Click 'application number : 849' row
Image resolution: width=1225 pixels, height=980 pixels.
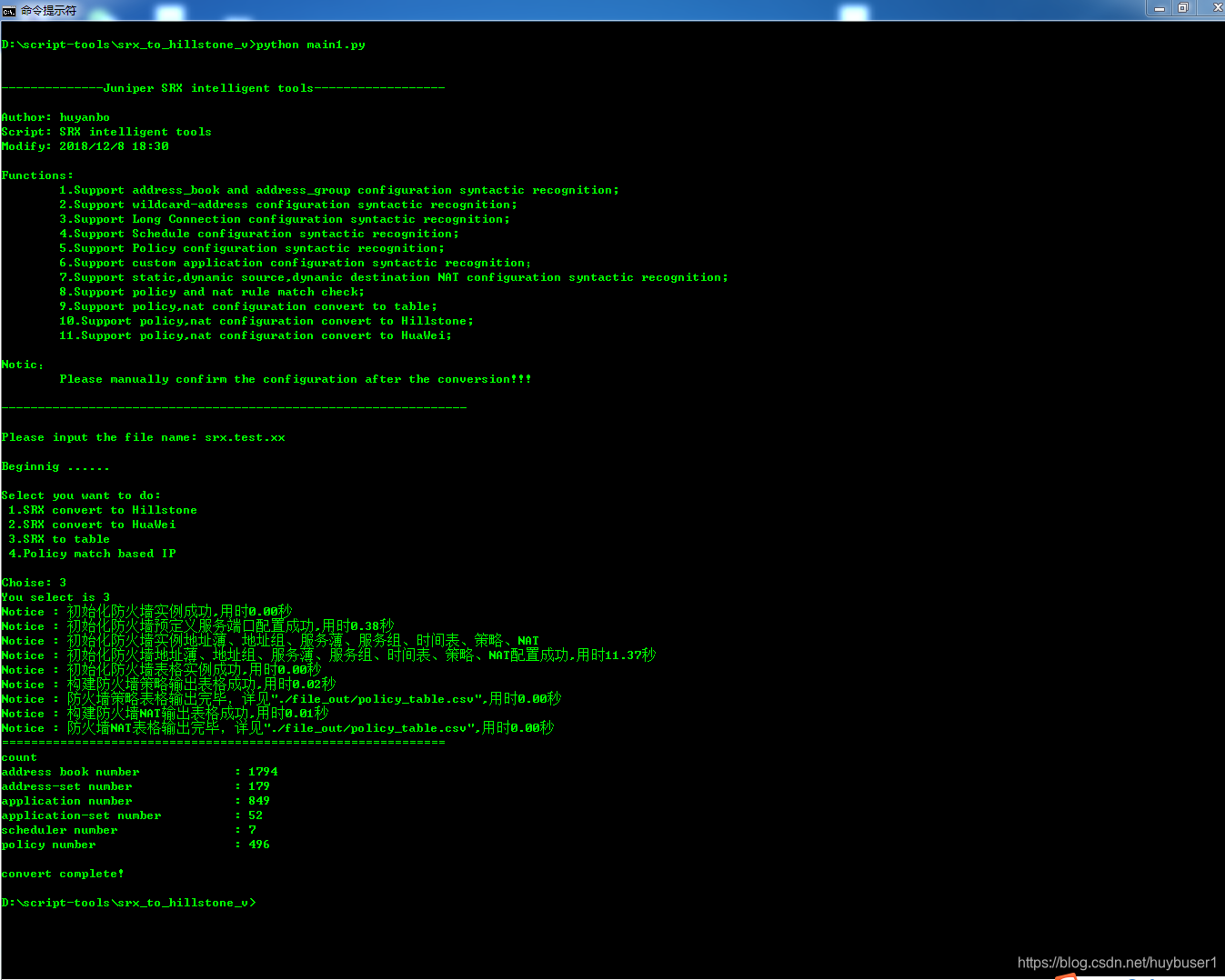coord(136,801)
